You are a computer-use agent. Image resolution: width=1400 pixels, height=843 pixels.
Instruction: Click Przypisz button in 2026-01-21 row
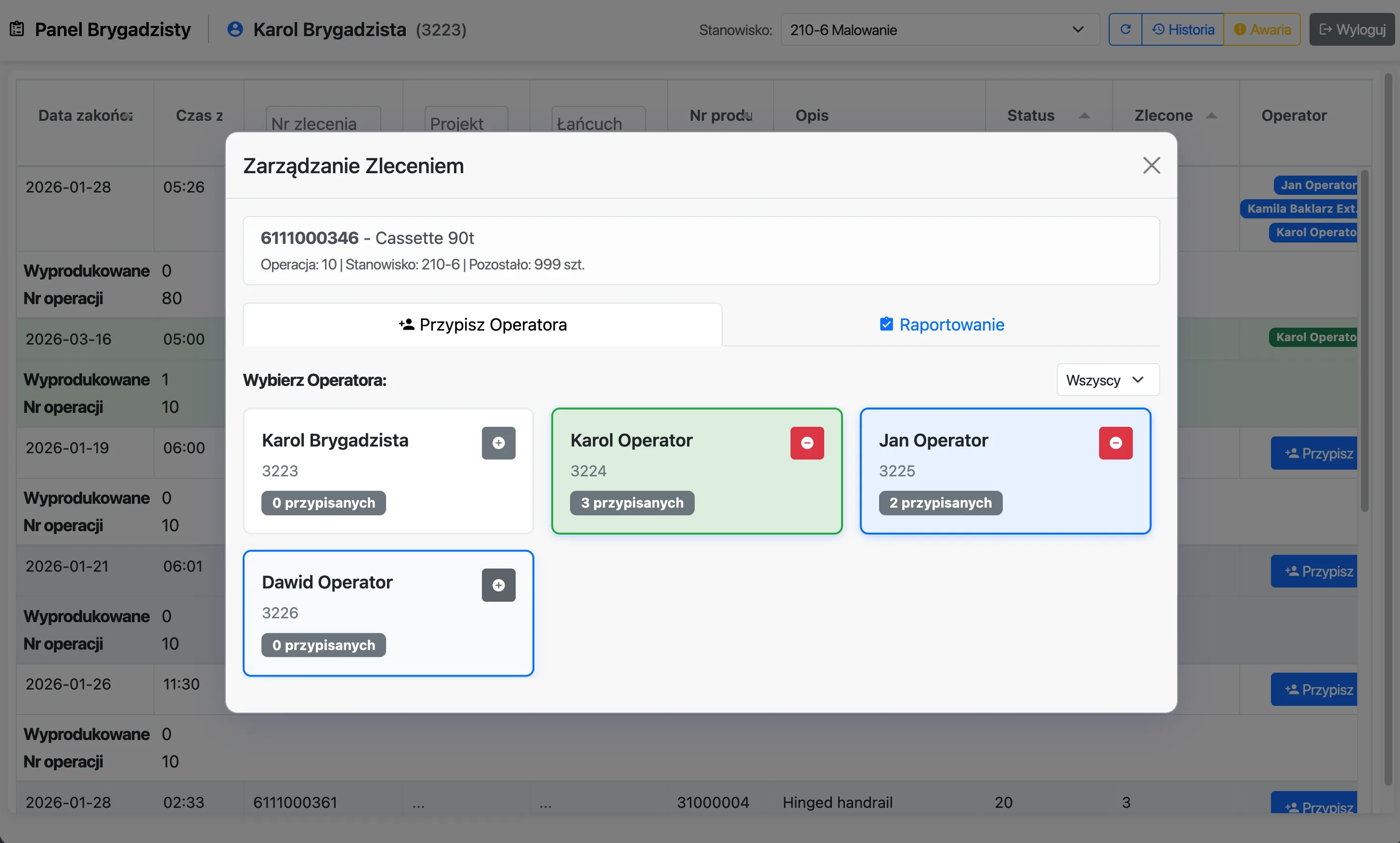click(1314, 571)
